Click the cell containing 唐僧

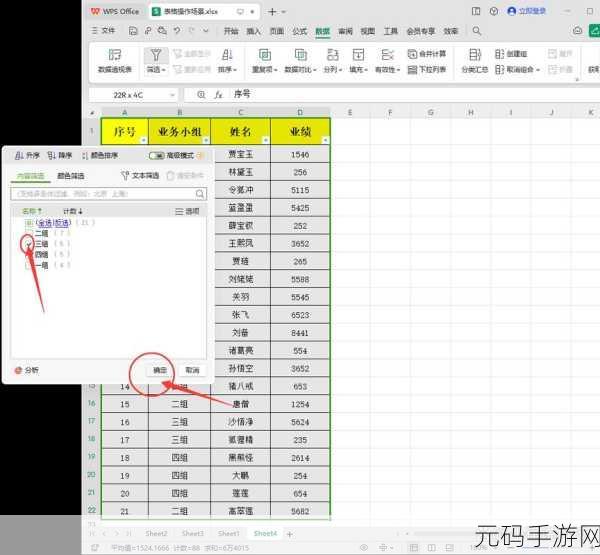pos(240,404)
